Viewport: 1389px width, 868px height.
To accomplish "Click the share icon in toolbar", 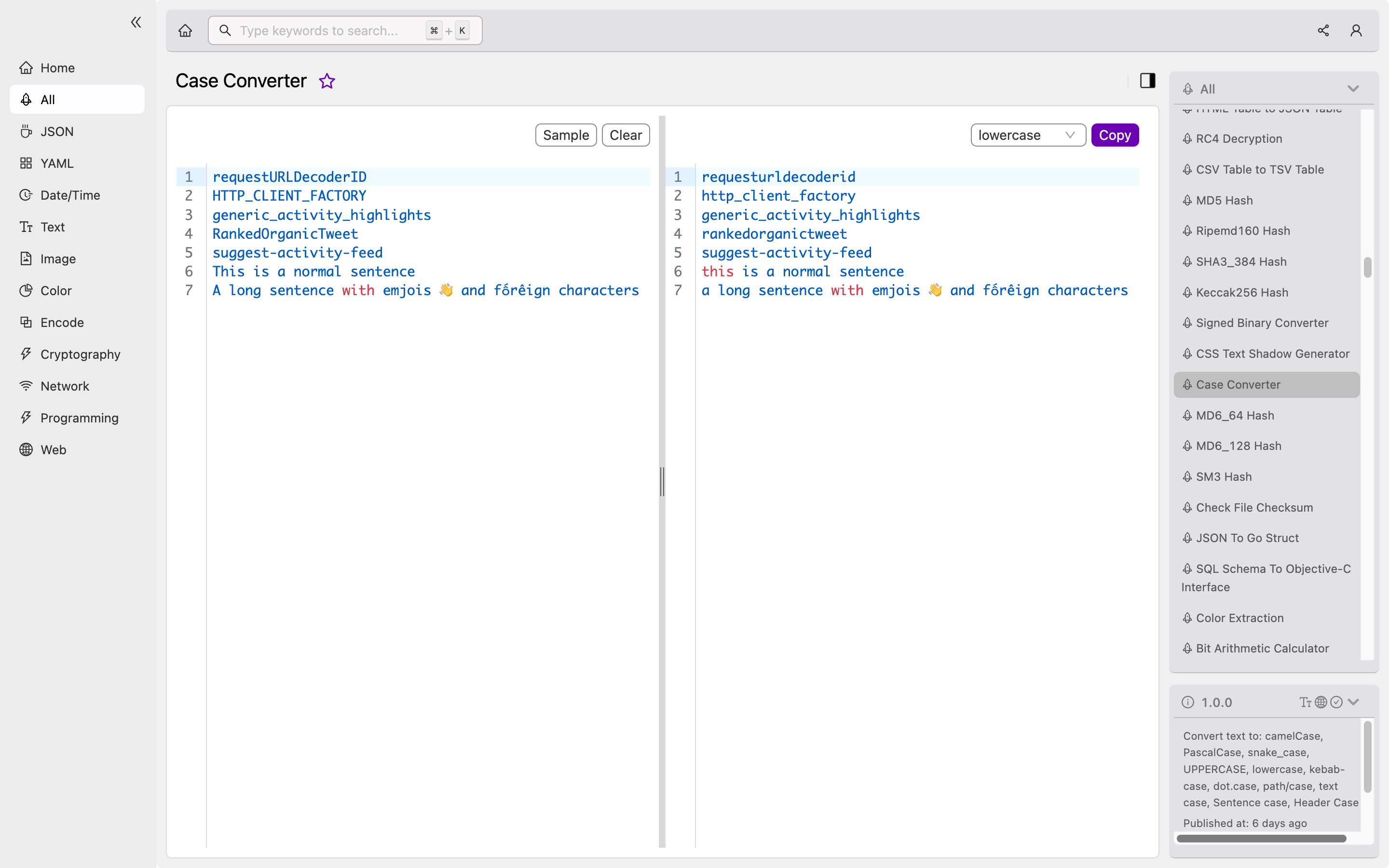I will (1323, 30).
